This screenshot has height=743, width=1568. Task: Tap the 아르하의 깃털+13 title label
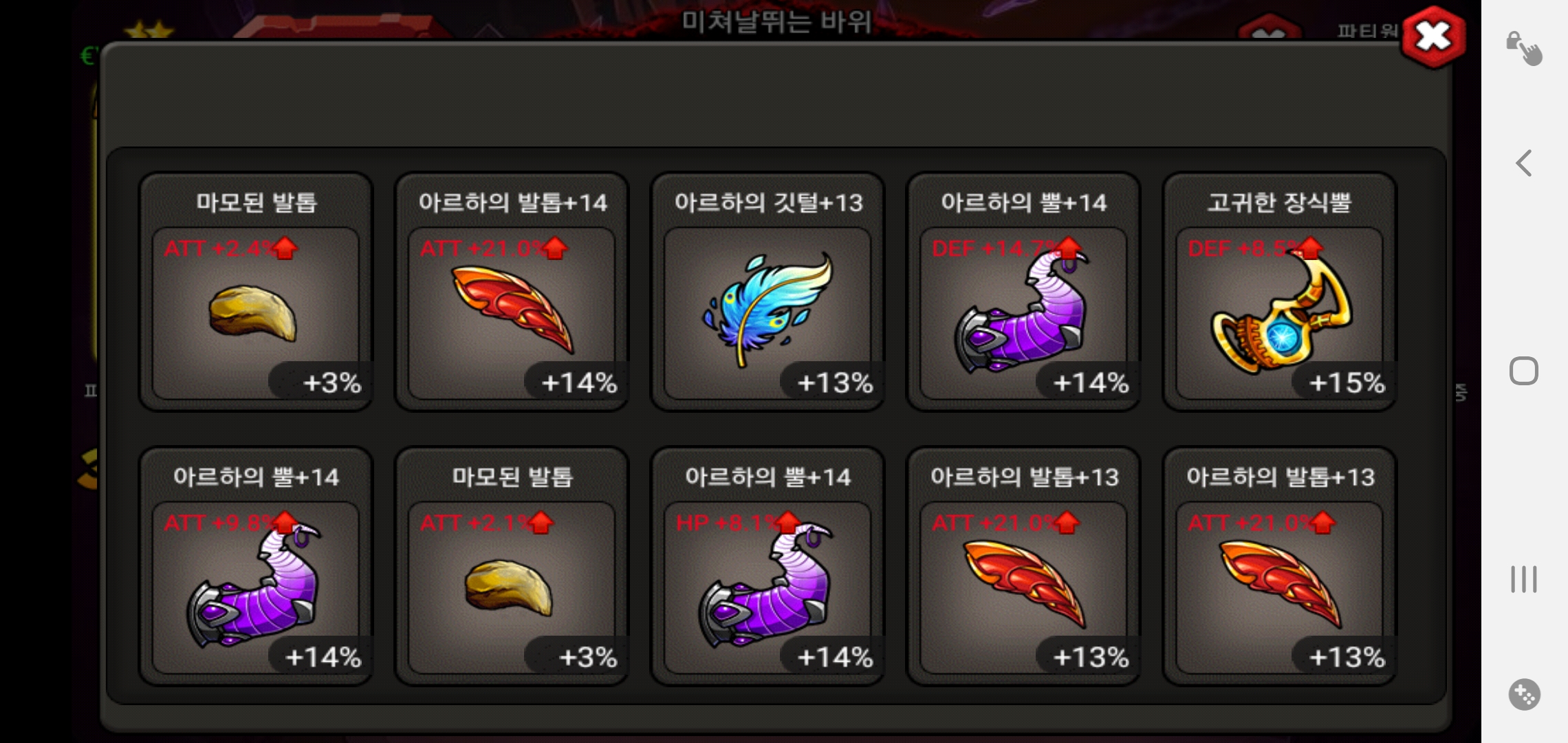tap(767, 202)
